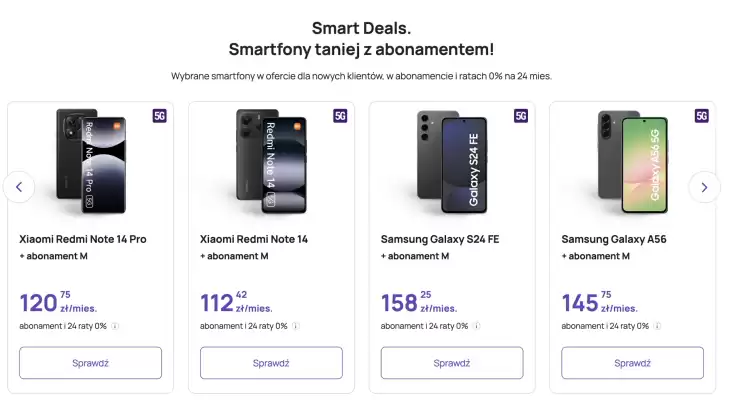
Task: Open Samsung Galaxy A56 phone image
Action: [633, 161]
